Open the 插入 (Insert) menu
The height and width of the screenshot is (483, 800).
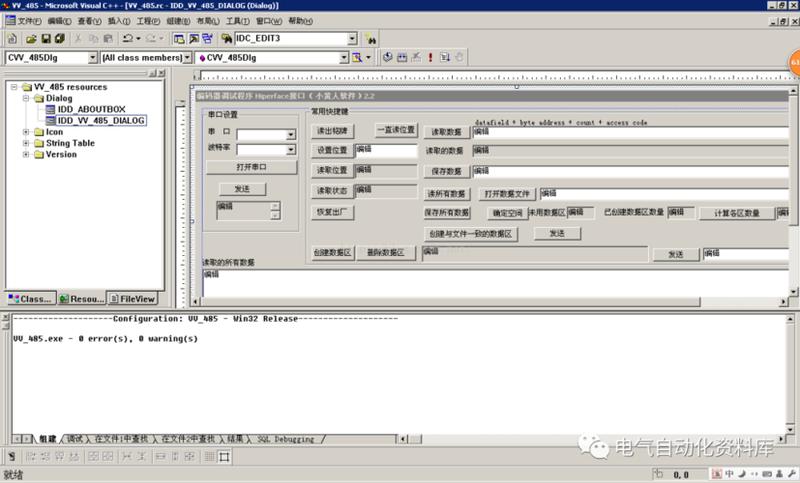click(119, 21)
